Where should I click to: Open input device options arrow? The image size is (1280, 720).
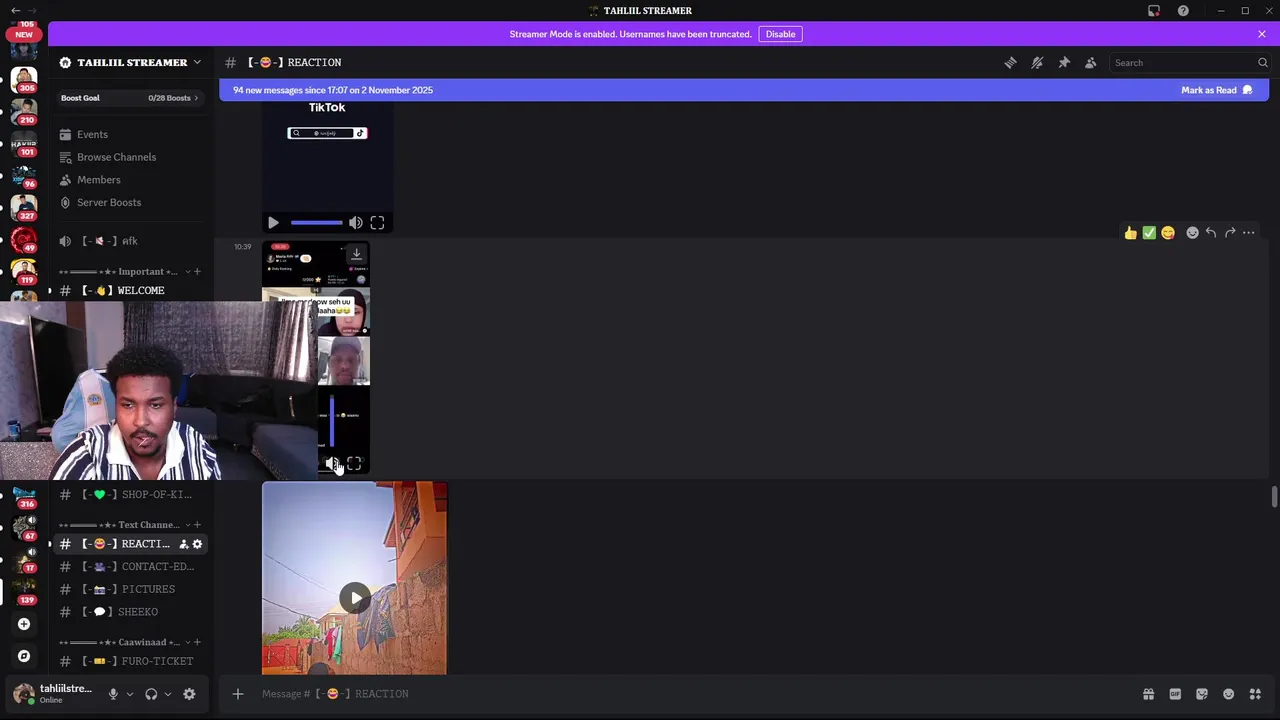pyautogui.click(x=129, y=694)
